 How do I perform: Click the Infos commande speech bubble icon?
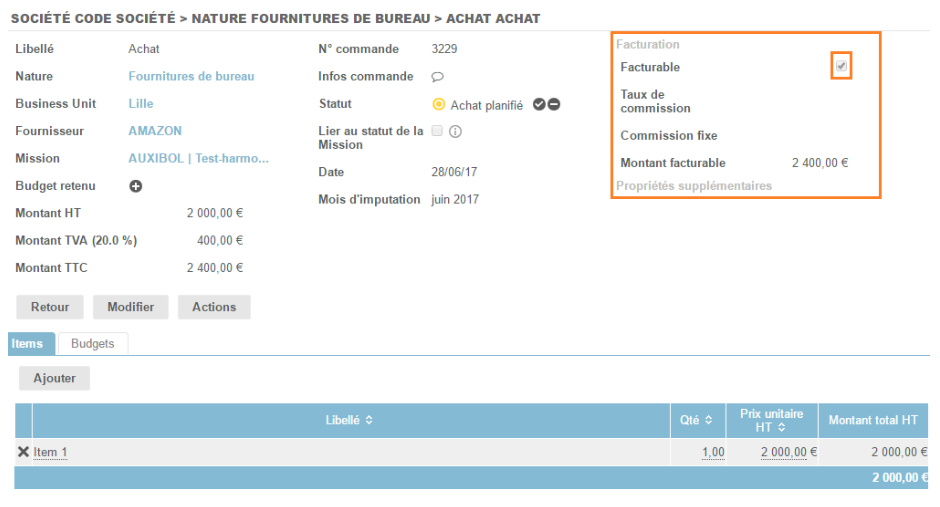tap(437, 77)
